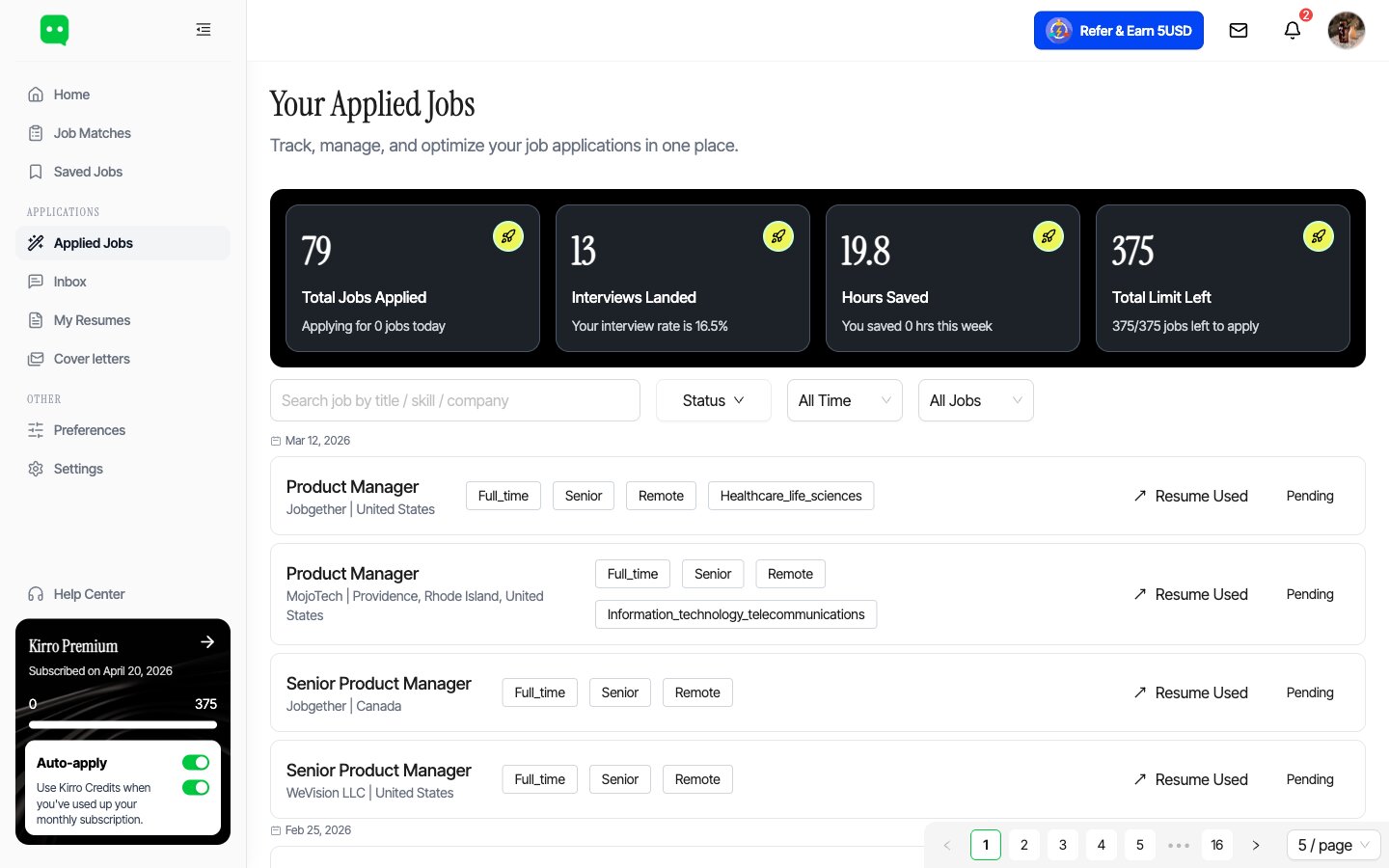The image size is (1389, 868).
Task: Go to pagination page 3
Action: click(x=1063, y=845)
